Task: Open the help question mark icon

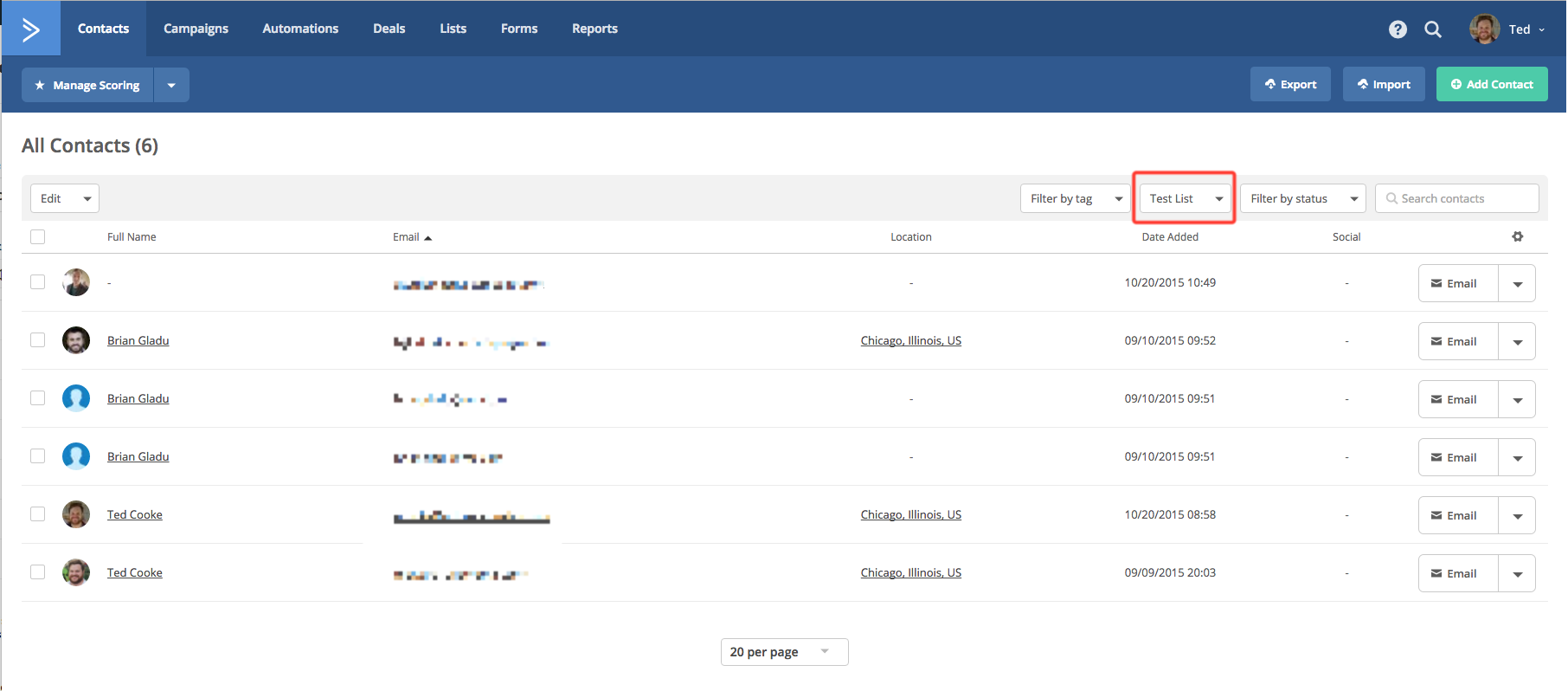Action: point(1398,29)
